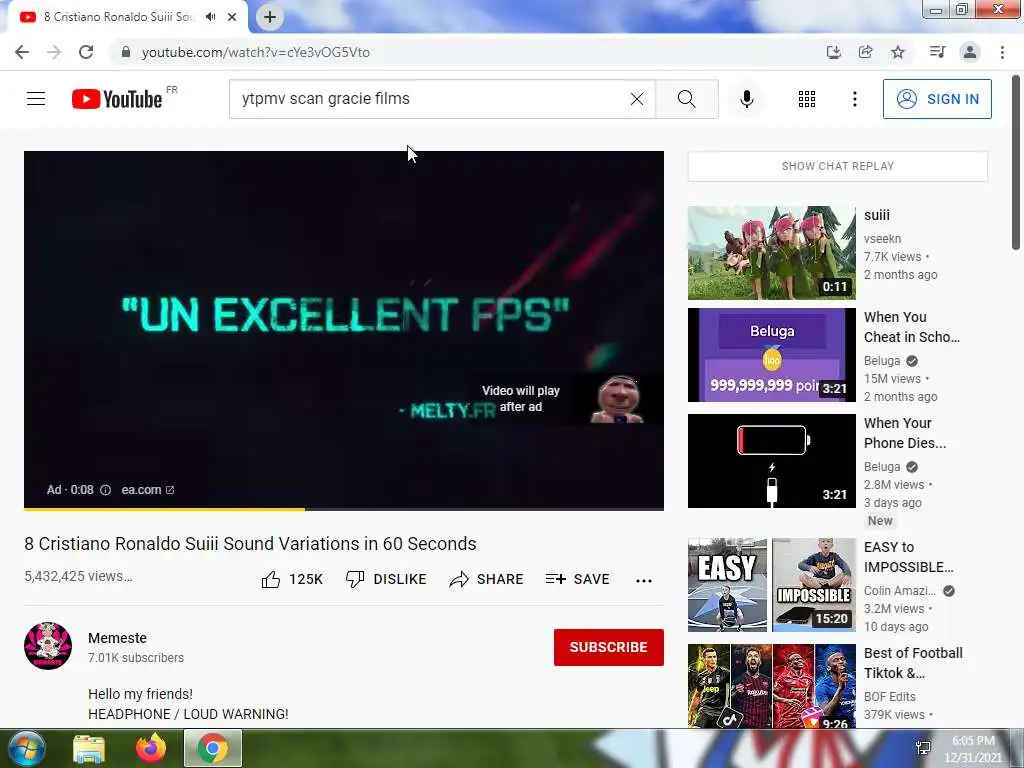The width and height of the screenshot is (1024, 768).
Task: Click the video preview thumbnail on the ad overlay
Action: click(x=618, y=398)
